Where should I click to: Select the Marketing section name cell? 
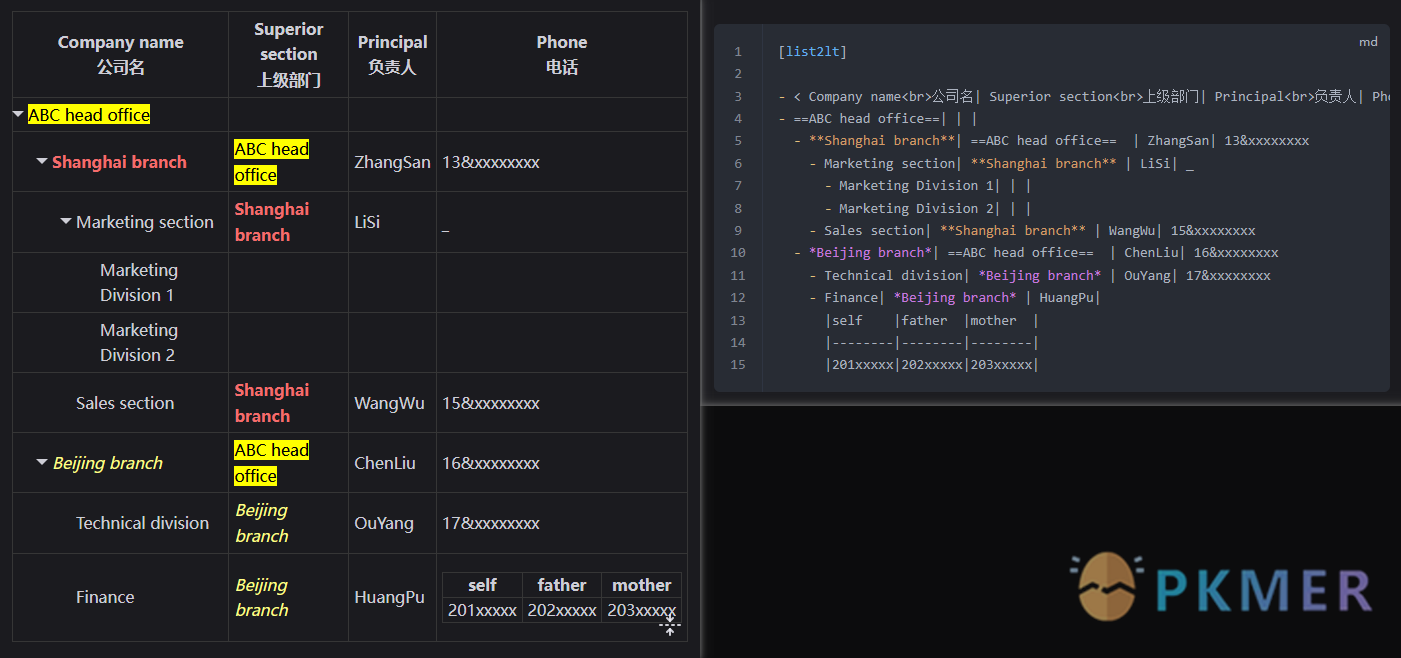pyautogui.click(x=145, y=222)
